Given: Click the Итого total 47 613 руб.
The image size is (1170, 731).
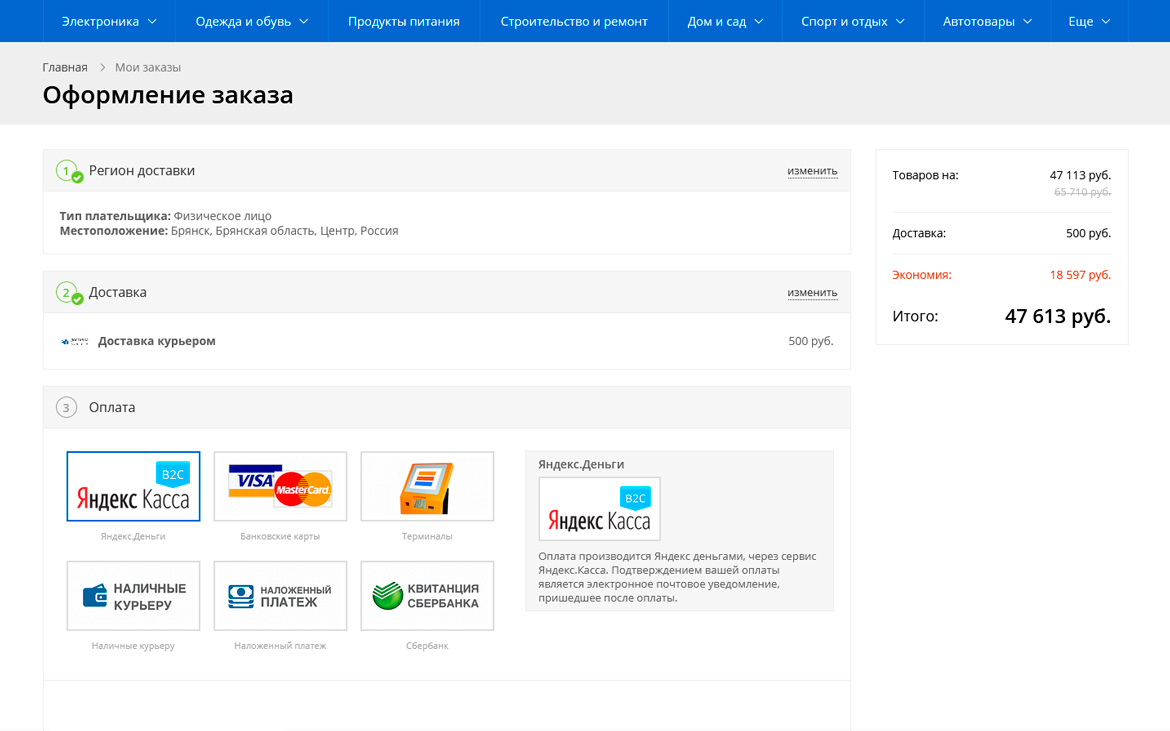Looking at the screenshot, I should pos(1057,316).
